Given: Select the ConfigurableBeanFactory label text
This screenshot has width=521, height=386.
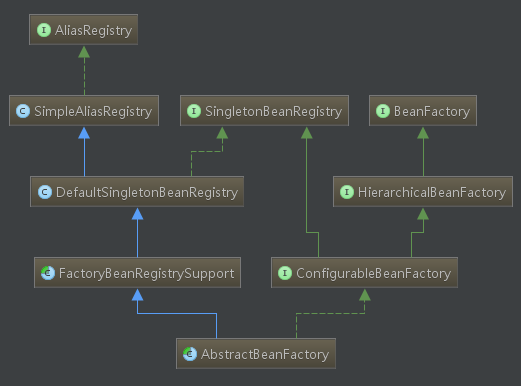Looking at the screenshot, I should [x=374, y=274].
